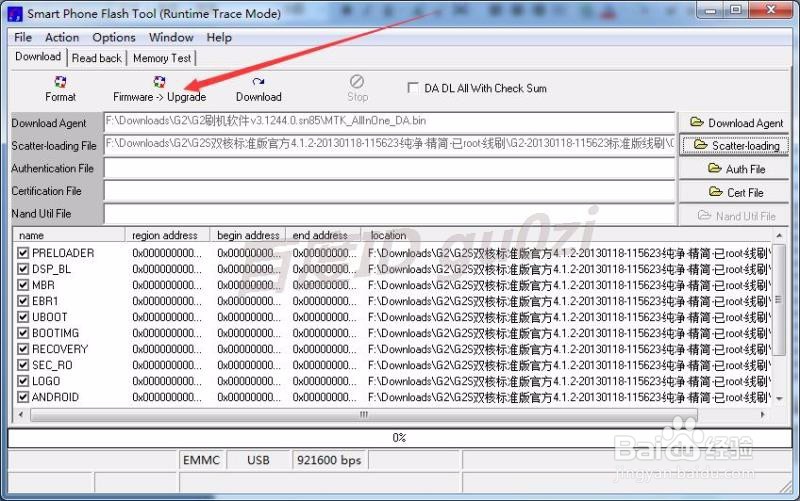Open the File menu
Screen dimensions: 800x501
tap(23, 37)
